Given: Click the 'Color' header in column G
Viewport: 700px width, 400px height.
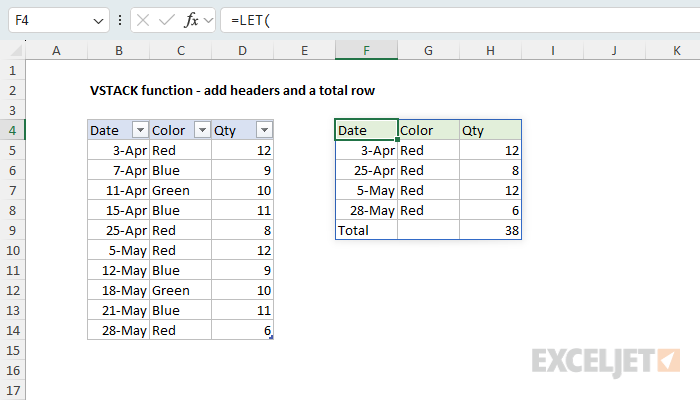Looking at the screenshot, I should point(429,130).
